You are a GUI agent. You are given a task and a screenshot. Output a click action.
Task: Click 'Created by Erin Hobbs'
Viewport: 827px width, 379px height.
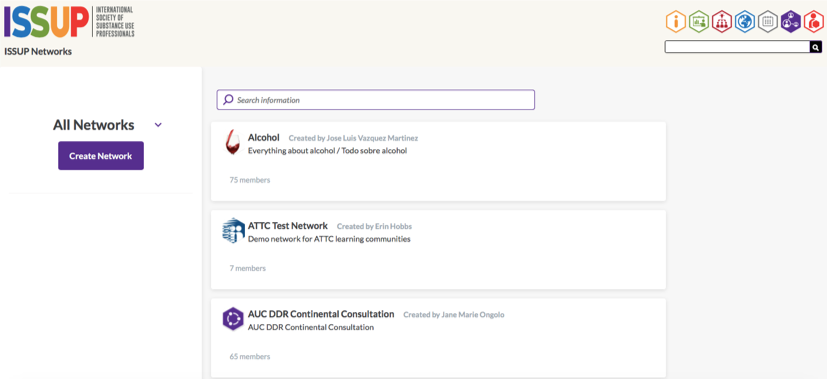(374, 226)
